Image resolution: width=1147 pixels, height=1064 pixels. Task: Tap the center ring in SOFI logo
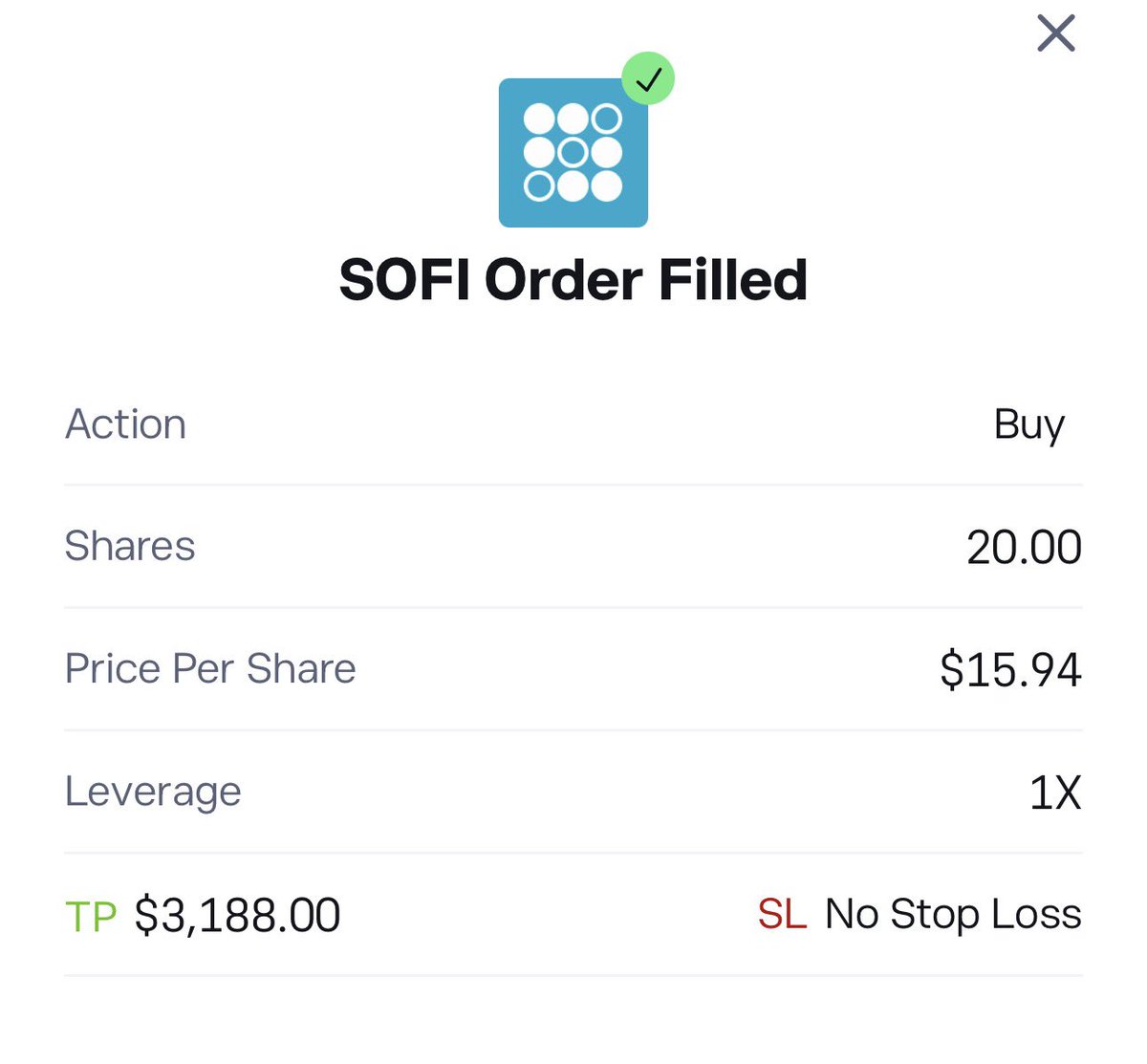573,153
